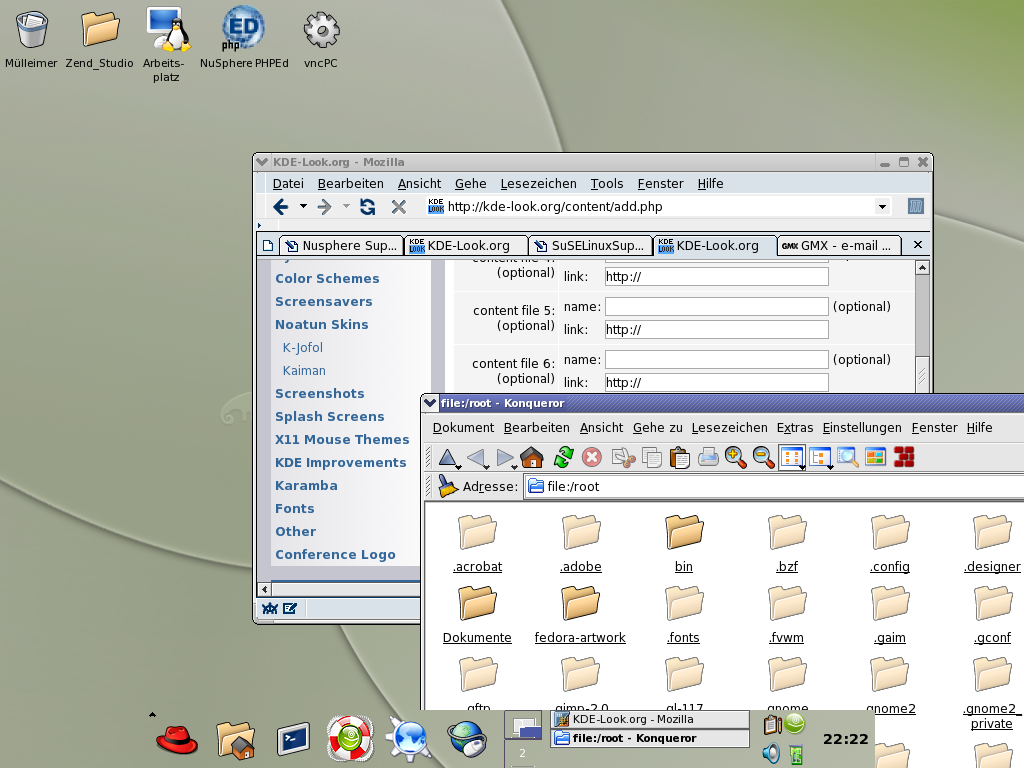Launch the terminal icon in the panel
The image size is (1024, 768).
point(293,740)
